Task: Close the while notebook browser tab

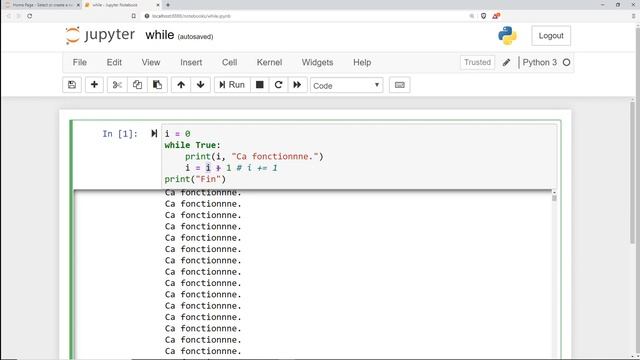Action: tap(158, 5)
